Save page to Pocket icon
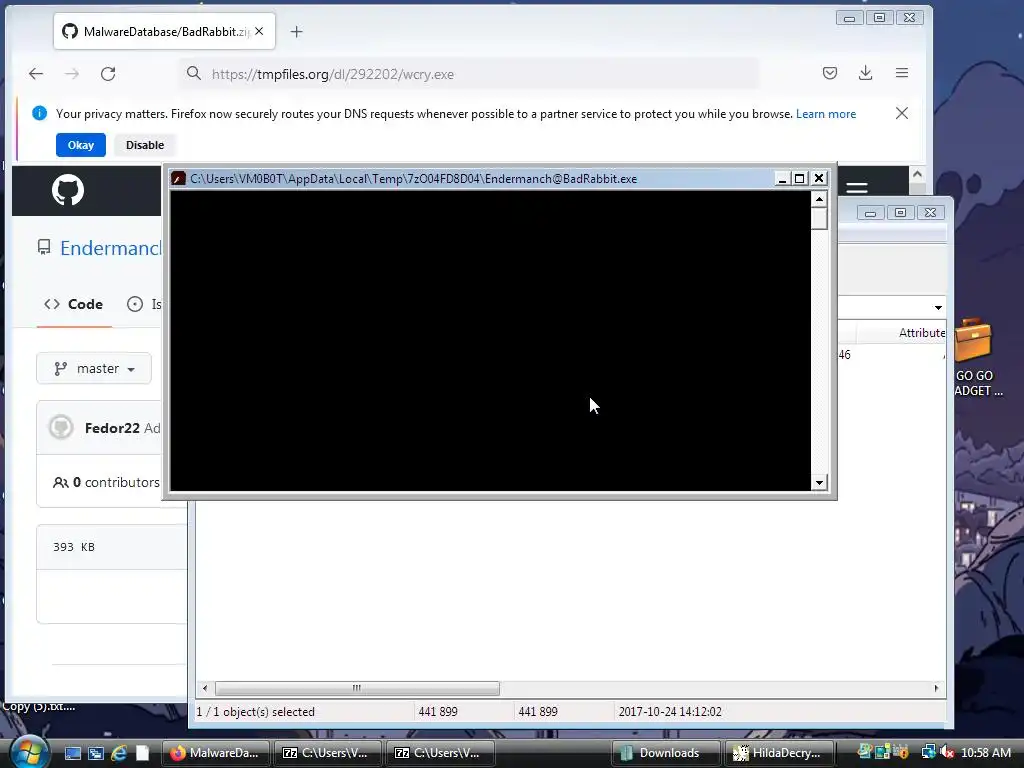The image size is (1024, 768). (829, 73)
